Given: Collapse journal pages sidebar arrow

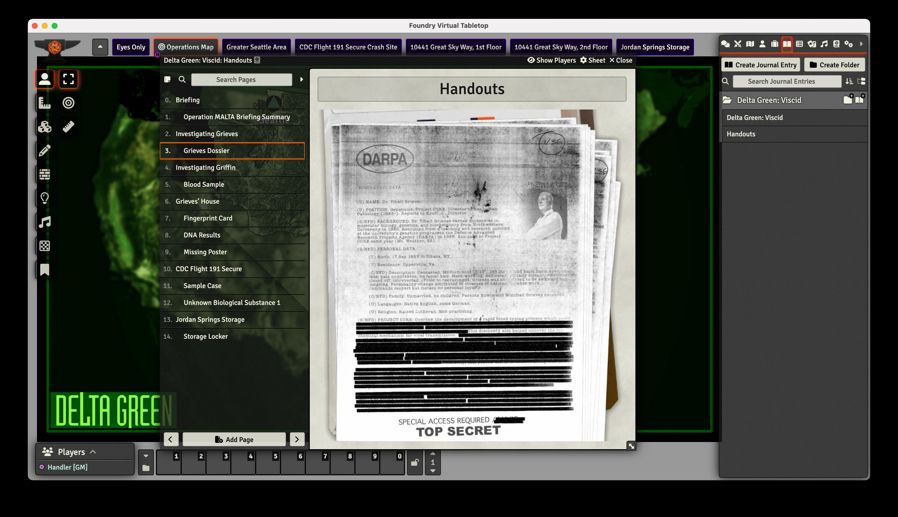Looking at the screenshot, I should coord(301,80).
